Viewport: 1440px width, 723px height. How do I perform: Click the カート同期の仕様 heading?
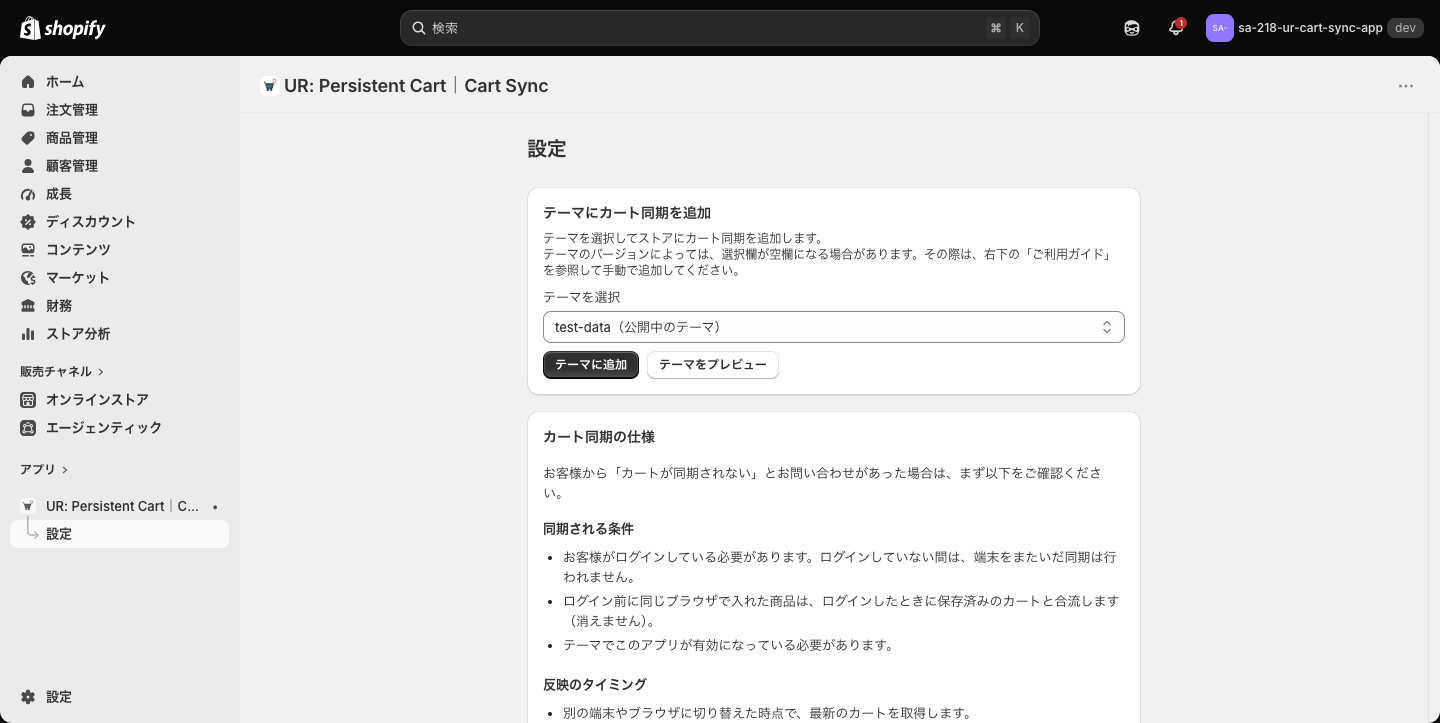click(599, 437)
